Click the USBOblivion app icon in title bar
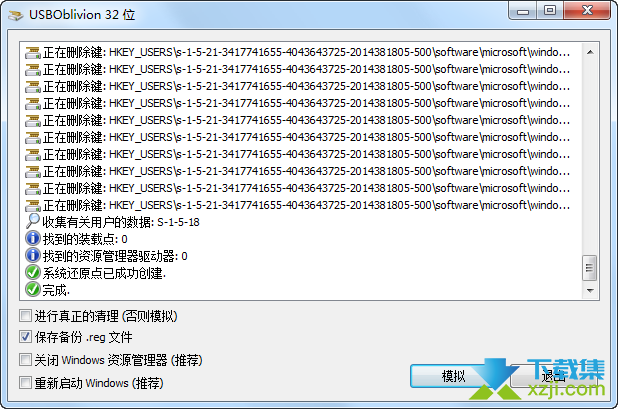 (16, 15)
